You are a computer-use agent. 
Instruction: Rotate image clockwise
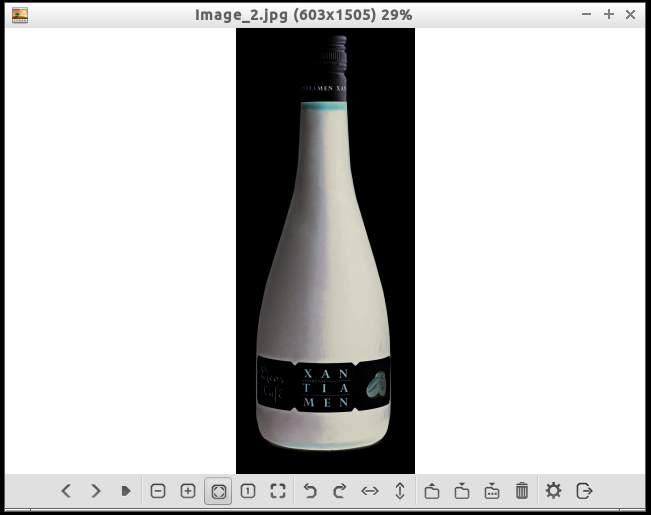[340, 491]
